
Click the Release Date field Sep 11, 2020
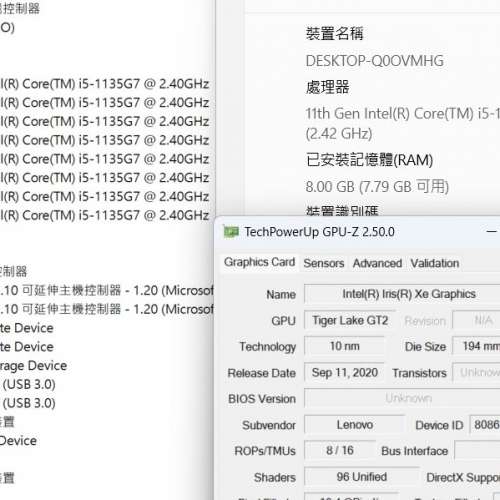tap(345, 372)
